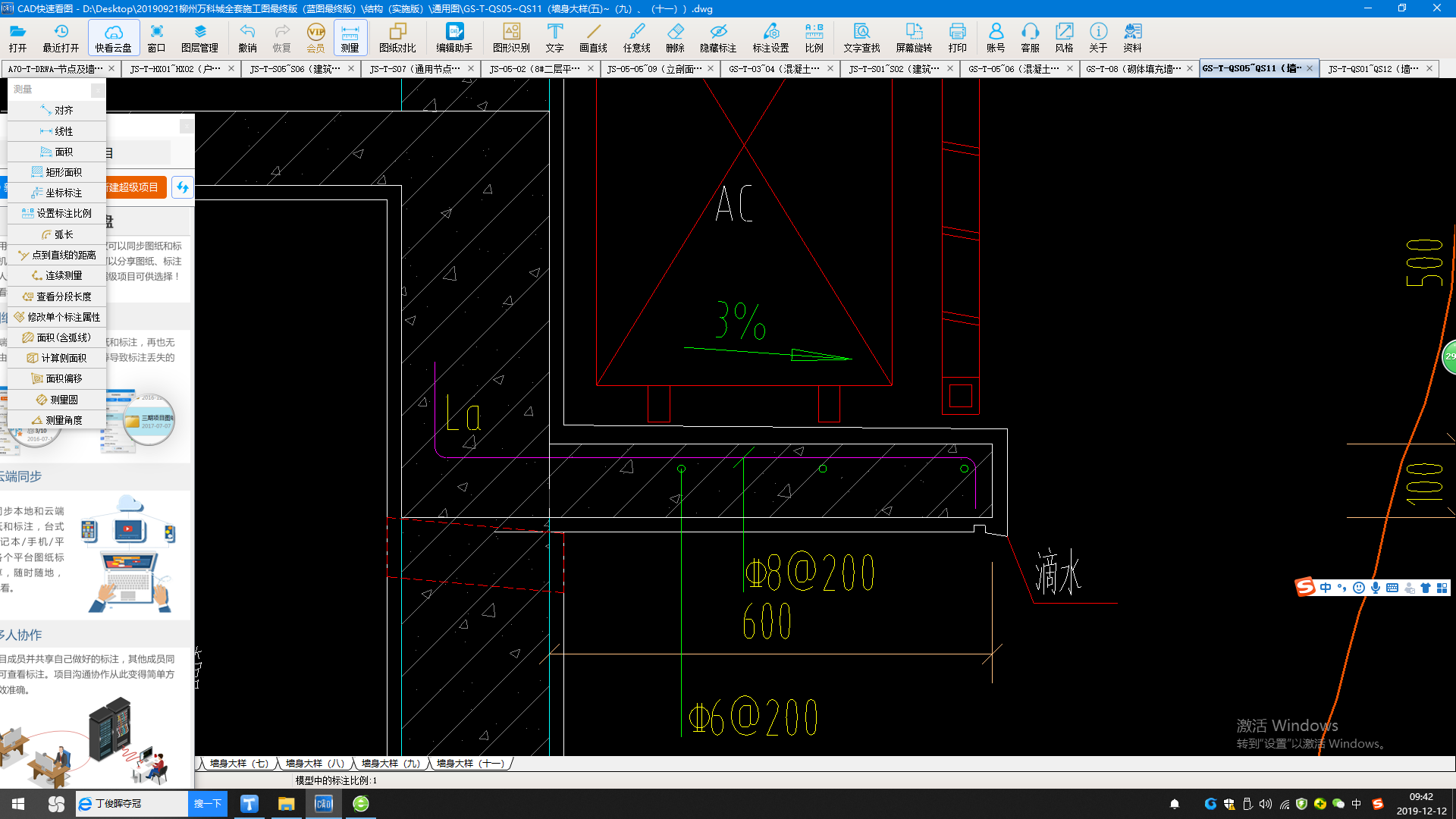Open File Explorer from taskbar
The height and width of the screenshot is (819, 1456).
pos(286,804)
